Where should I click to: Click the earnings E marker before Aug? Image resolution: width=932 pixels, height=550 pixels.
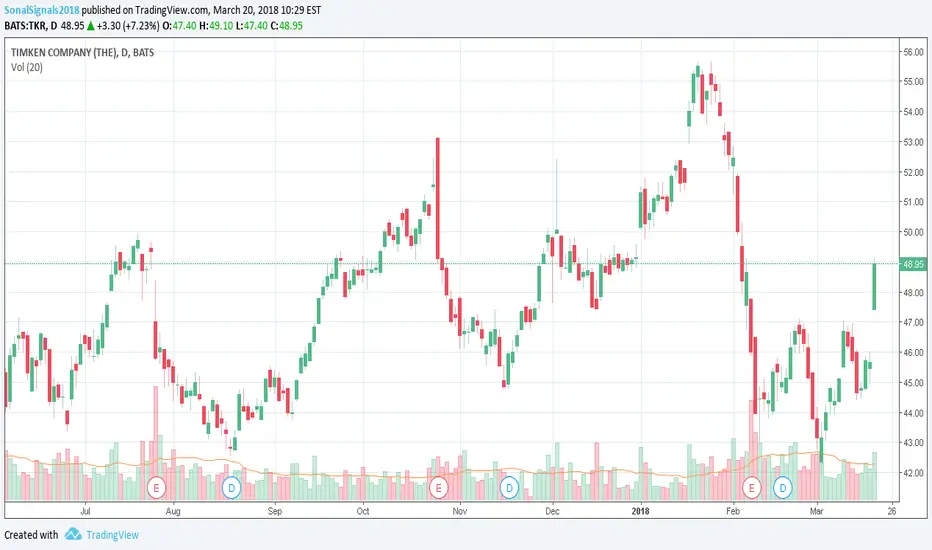pyautogui.click(x=156, y=488)
